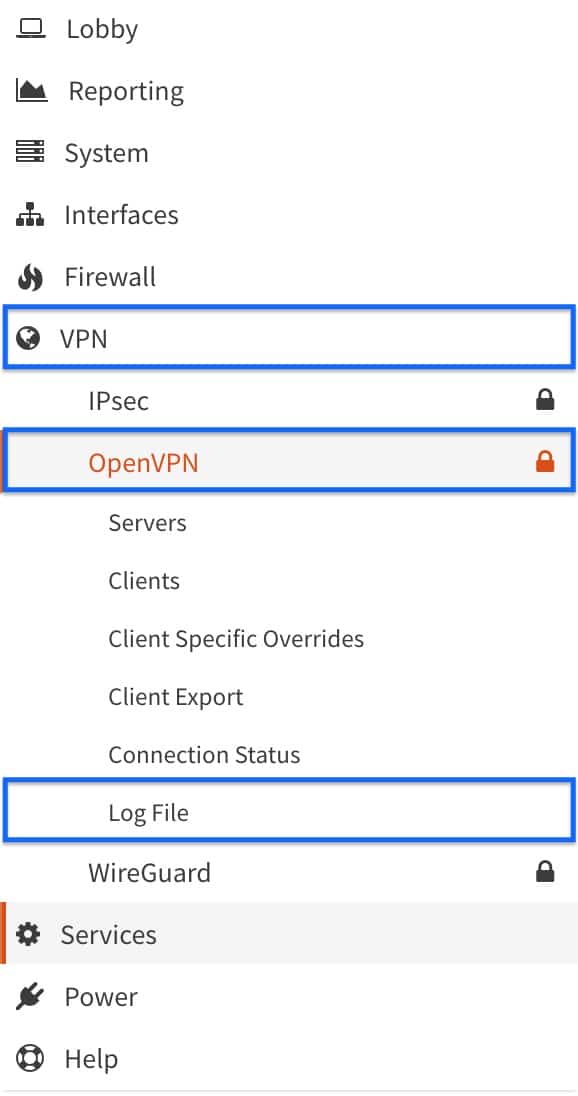Viewport: 578px width, 1096px height.
Task: Open Help using the lifebuoy icon
Action: [29, 1058]
